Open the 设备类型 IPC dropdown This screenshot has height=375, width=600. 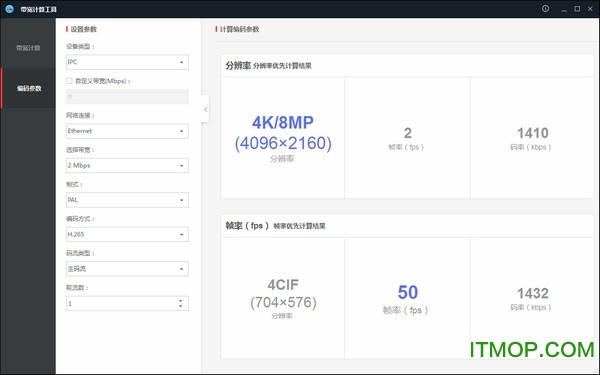click(127, 62)
